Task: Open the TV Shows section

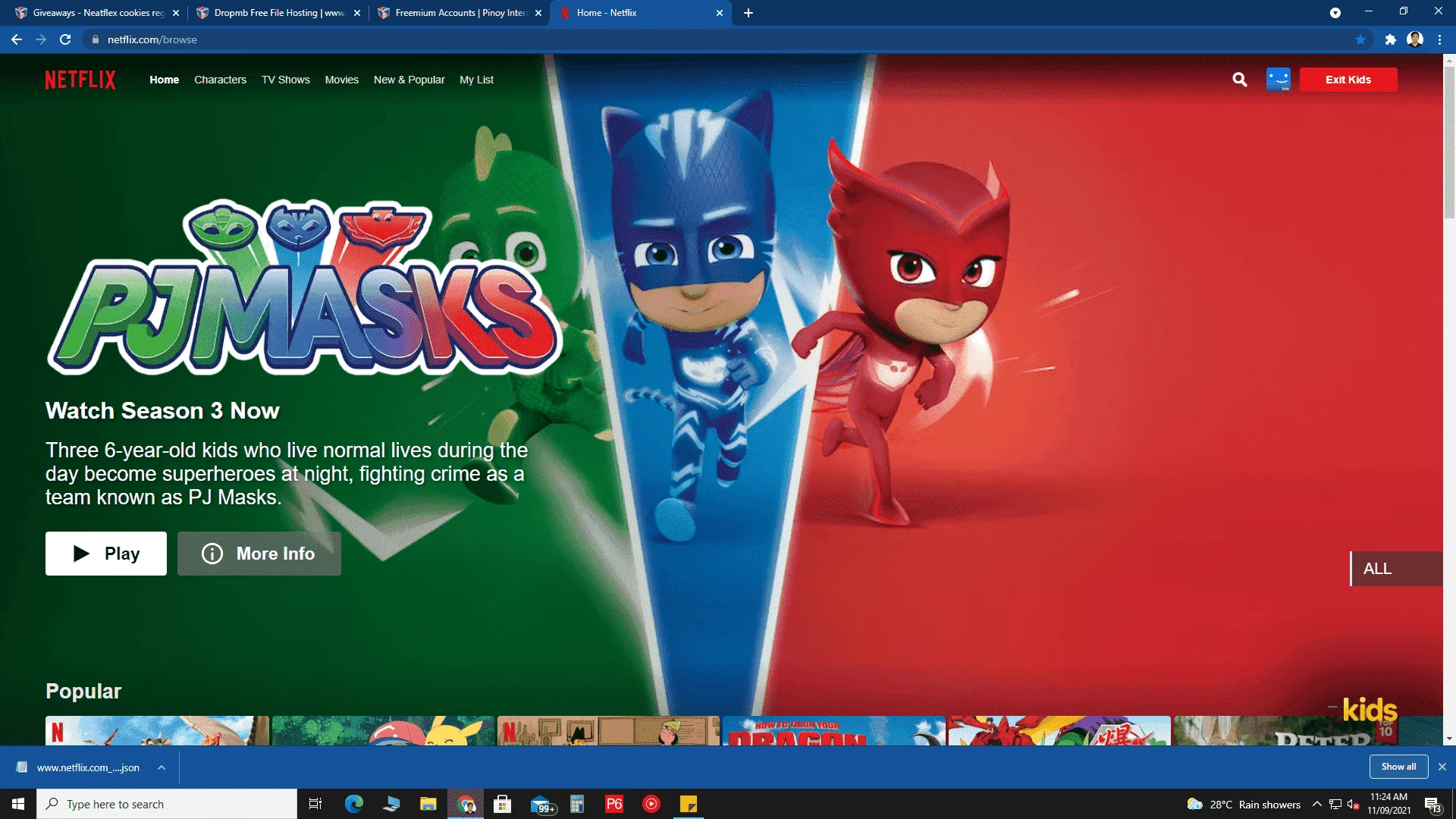Action: pos(286,80)
